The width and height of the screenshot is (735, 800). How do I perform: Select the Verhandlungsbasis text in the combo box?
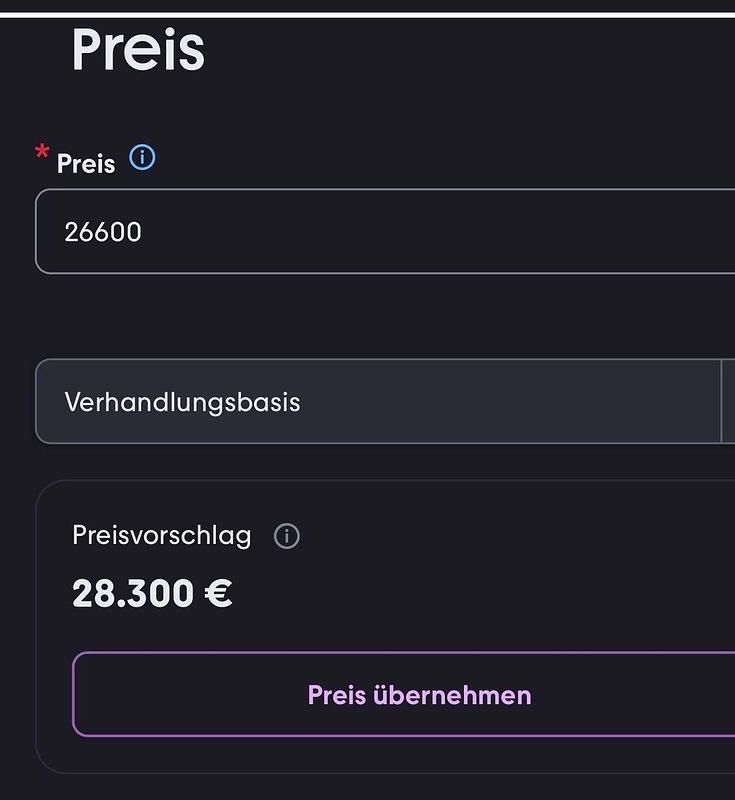coord(182,402)
